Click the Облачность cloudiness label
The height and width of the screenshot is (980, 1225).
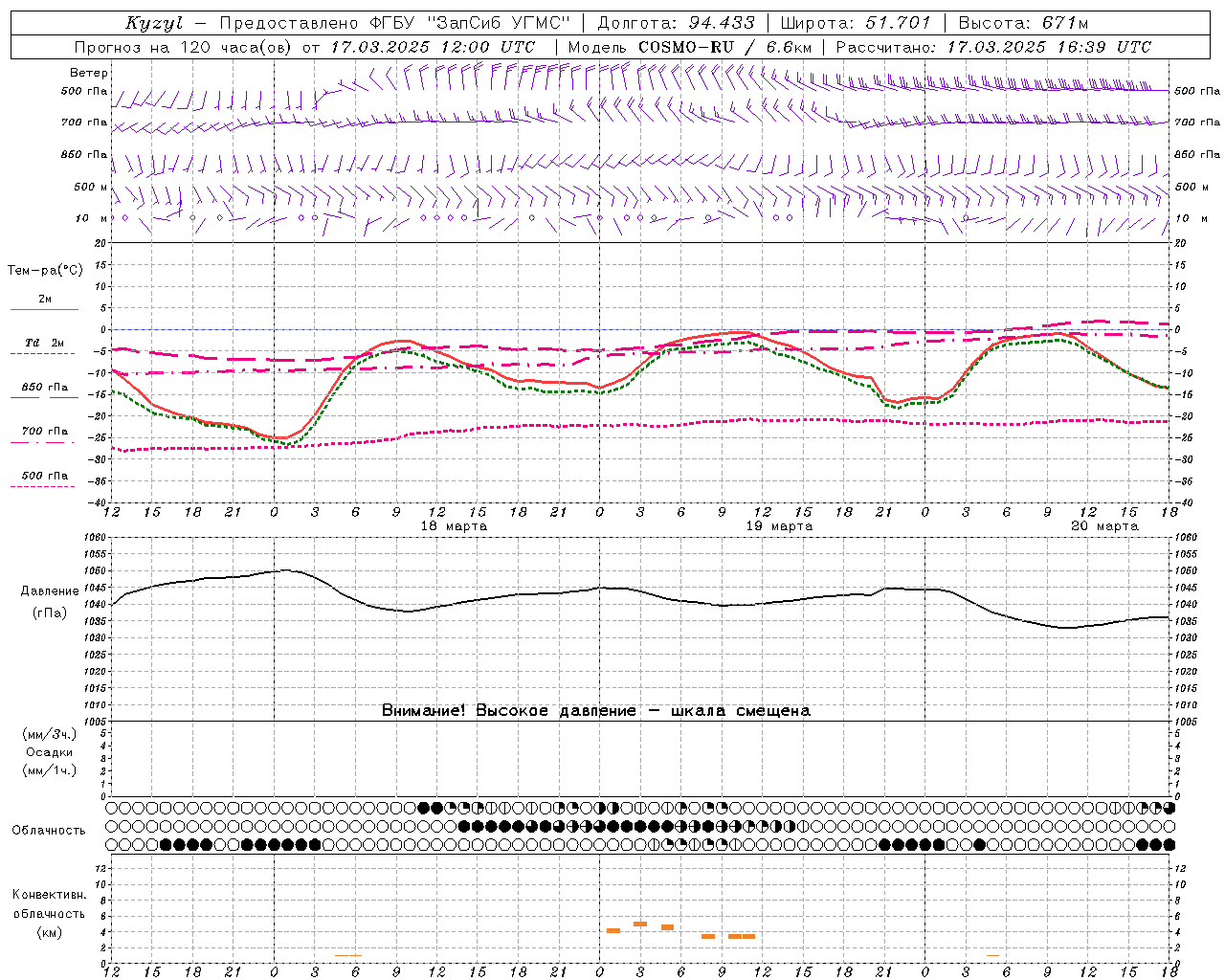pos(49,831)
